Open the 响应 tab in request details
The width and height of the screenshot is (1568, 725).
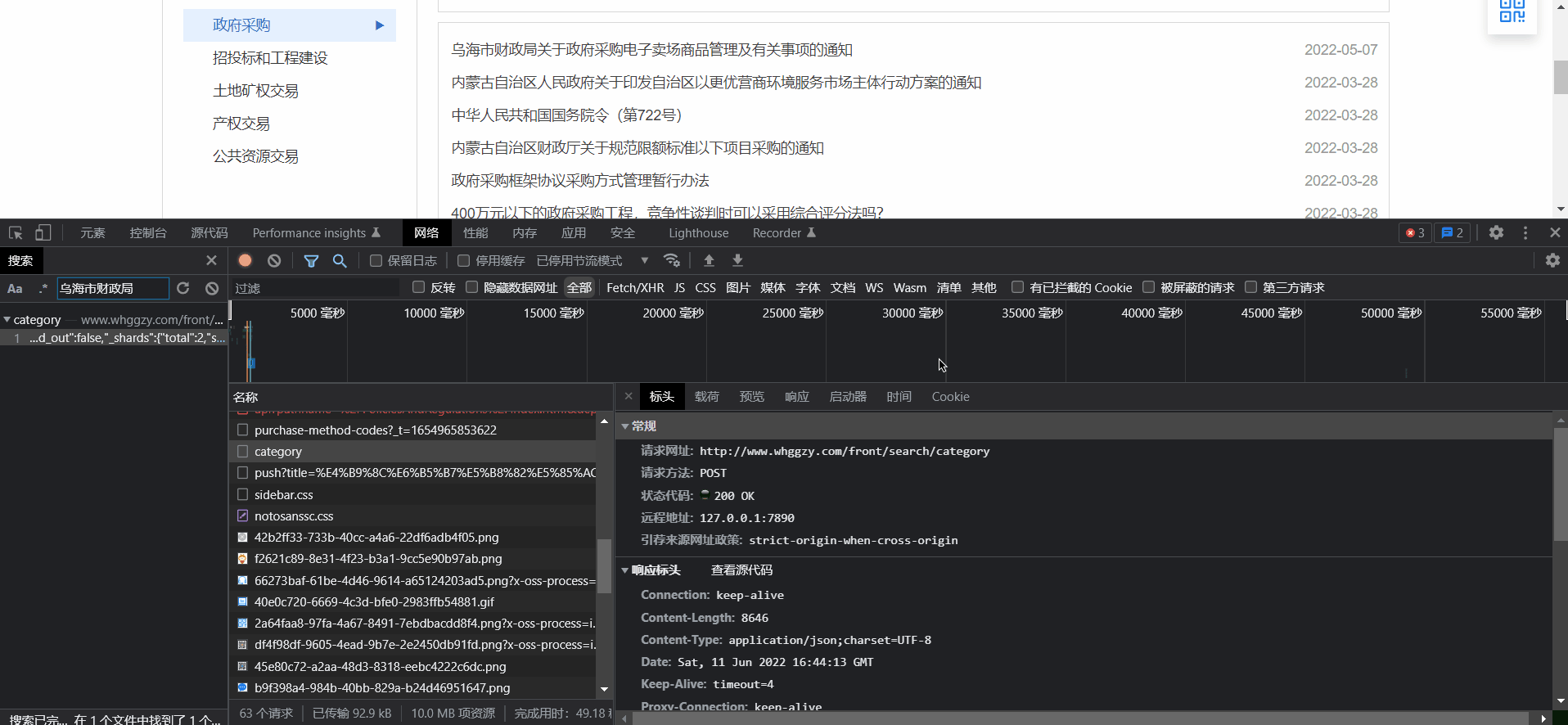point(796,397)
